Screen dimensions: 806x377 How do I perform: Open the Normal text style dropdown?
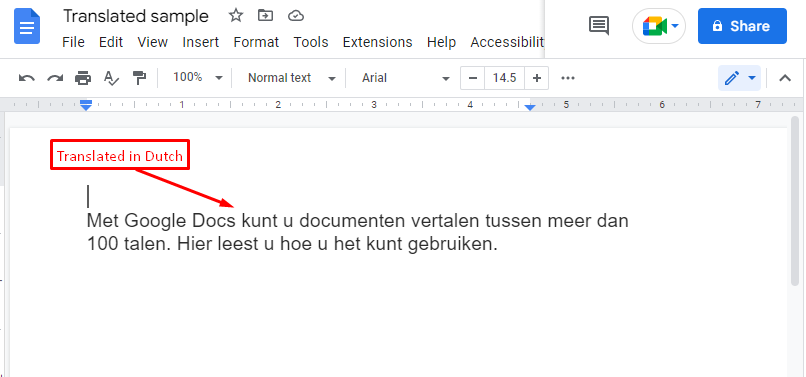point(291,78)
